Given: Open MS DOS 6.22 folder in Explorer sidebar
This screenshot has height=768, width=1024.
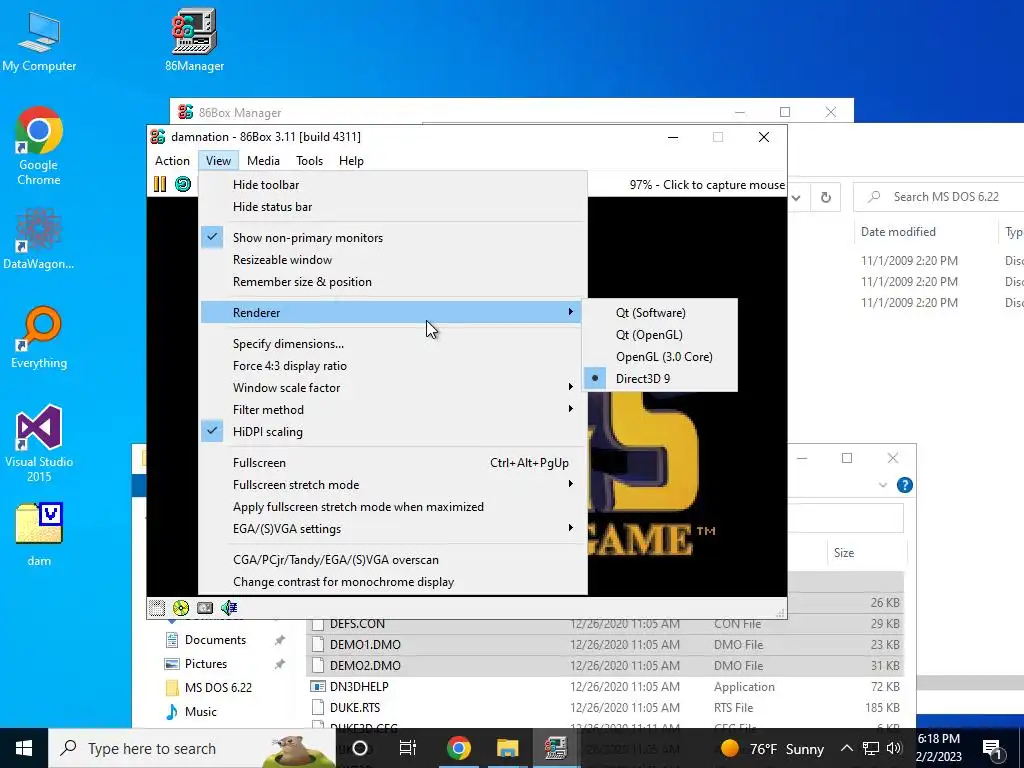Looking at the screenshot, I should (218, 688).
